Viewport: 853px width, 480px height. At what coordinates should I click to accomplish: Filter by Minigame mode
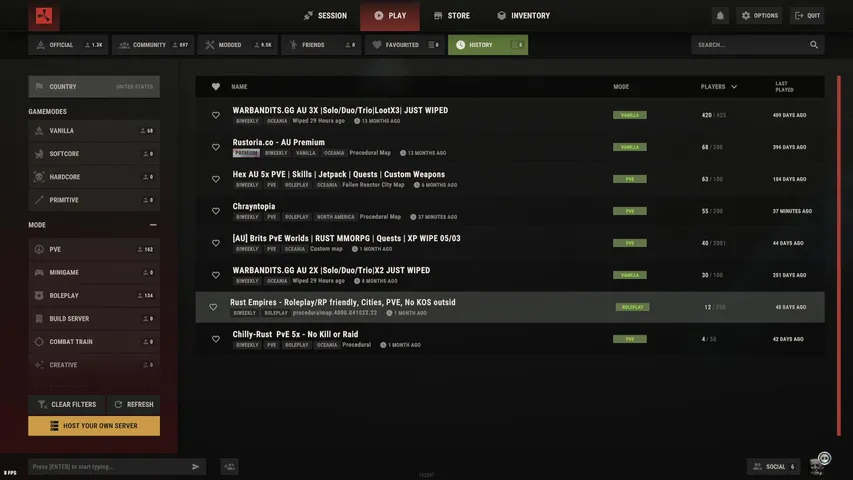[94, 272]
